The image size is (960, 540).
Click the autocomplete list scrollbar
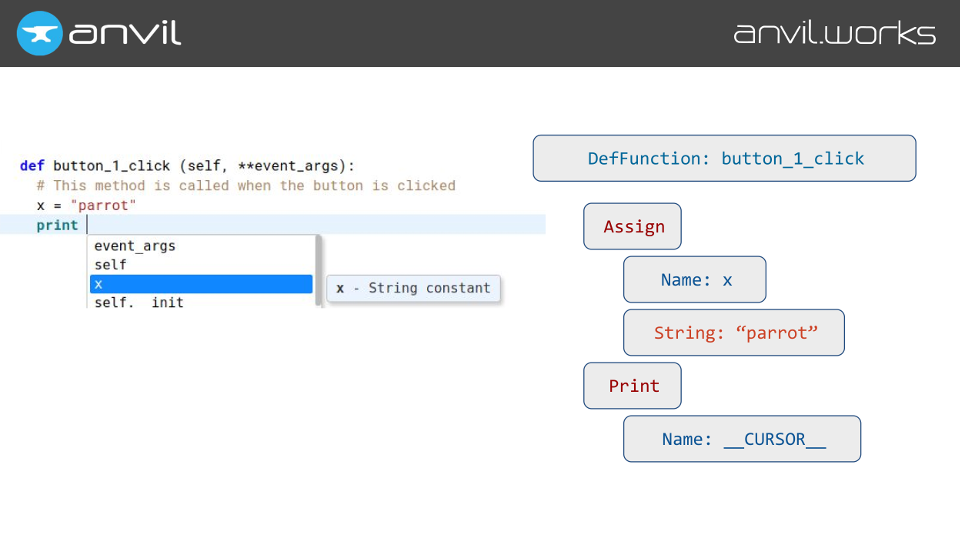[x=319, y=270]
